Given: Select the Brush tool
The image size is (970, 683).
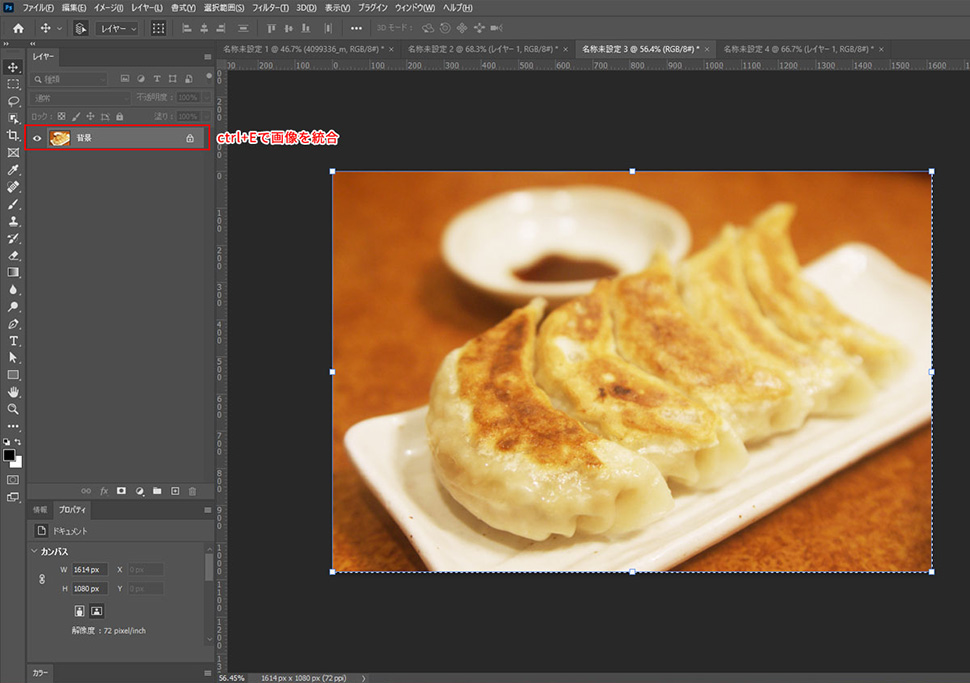Looking at the screenshot, I should (13, 204).
